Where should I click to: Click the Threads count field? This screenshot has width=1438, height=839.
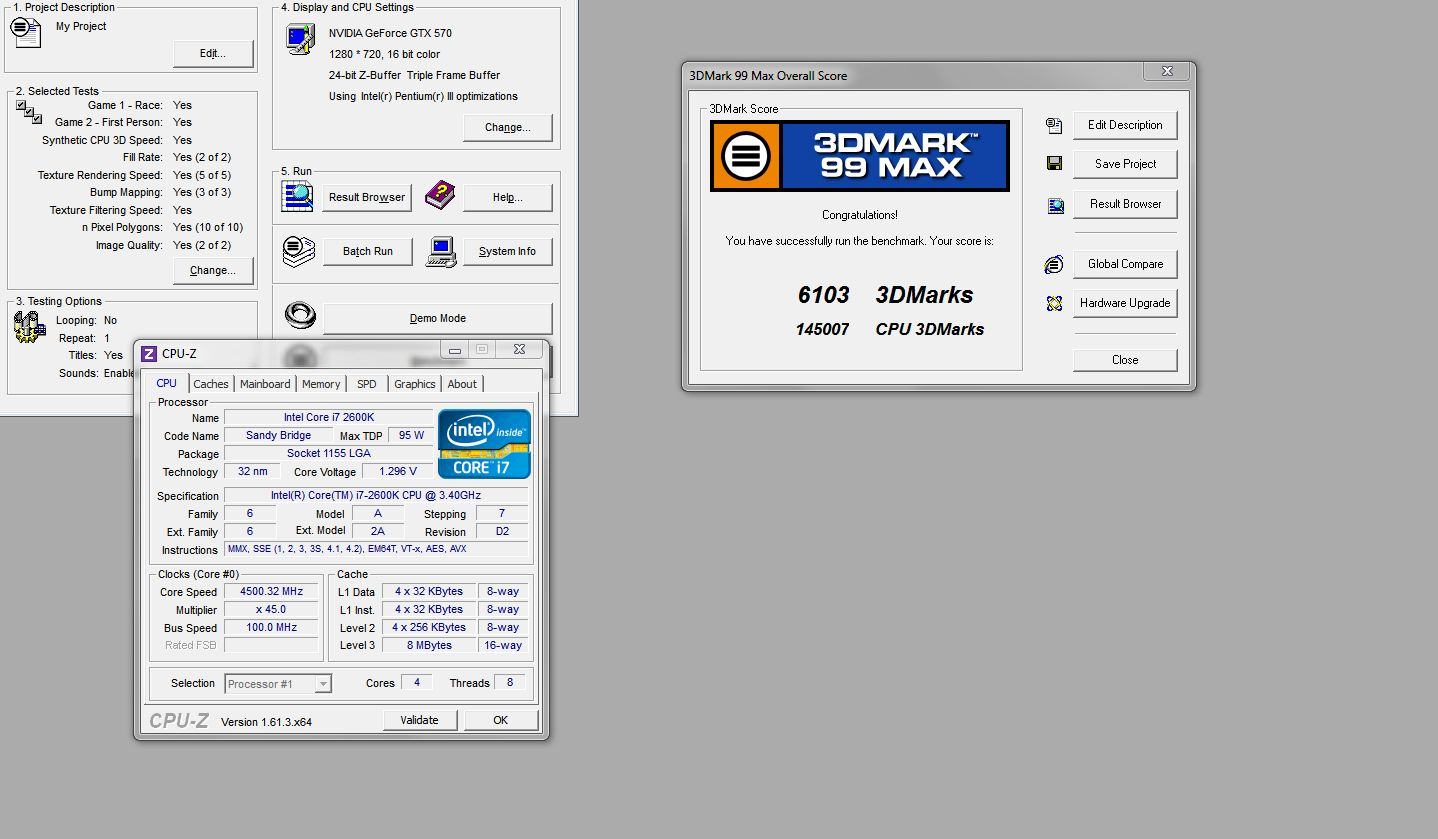510,682
